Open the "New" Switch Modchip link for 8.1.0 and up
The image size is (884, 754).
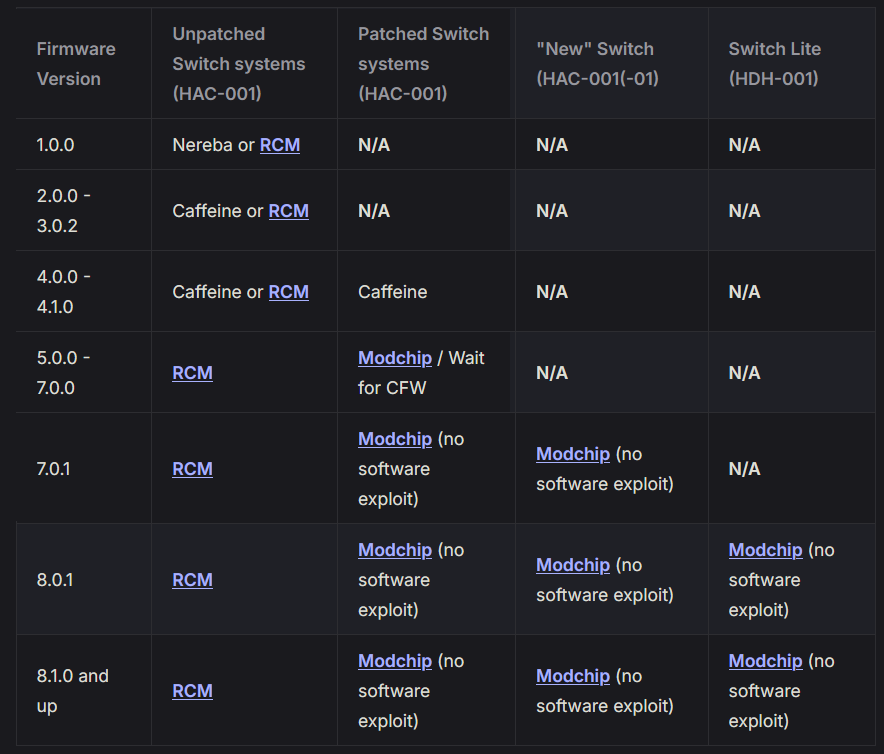[x=573, y=676]
